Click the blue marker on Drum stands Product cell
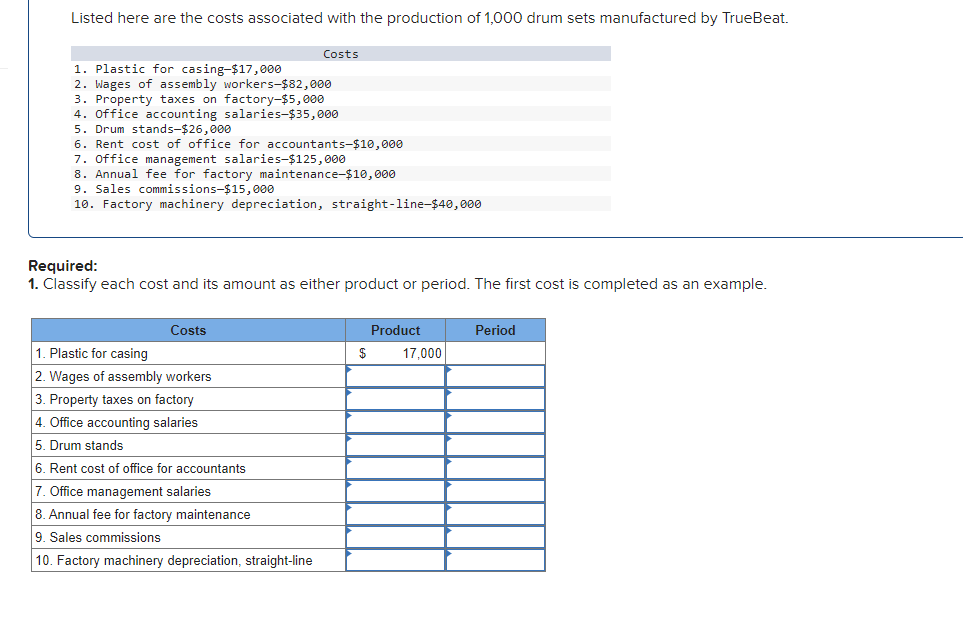The image size is (963, 629). (x=349, y=440)
